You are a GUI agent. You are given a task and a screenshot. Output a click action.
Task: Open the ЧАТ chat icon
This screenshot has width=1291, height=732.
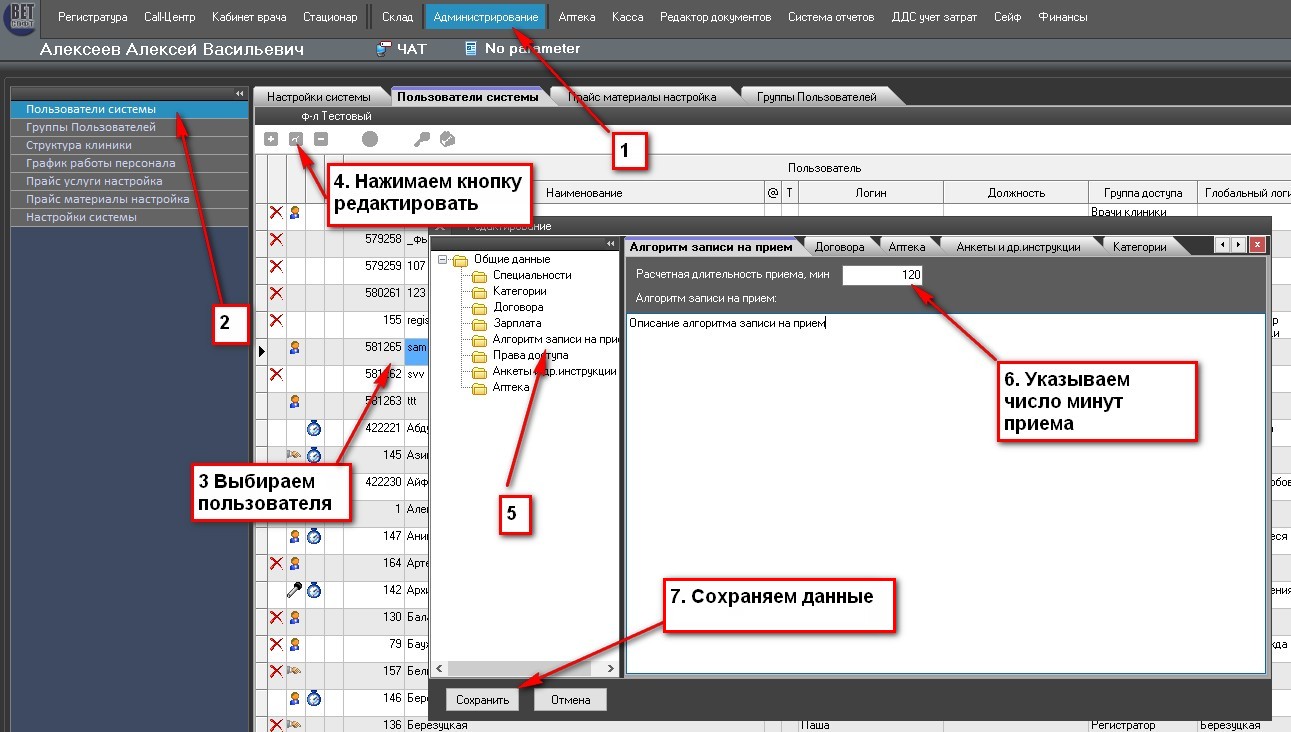point(383,49)
